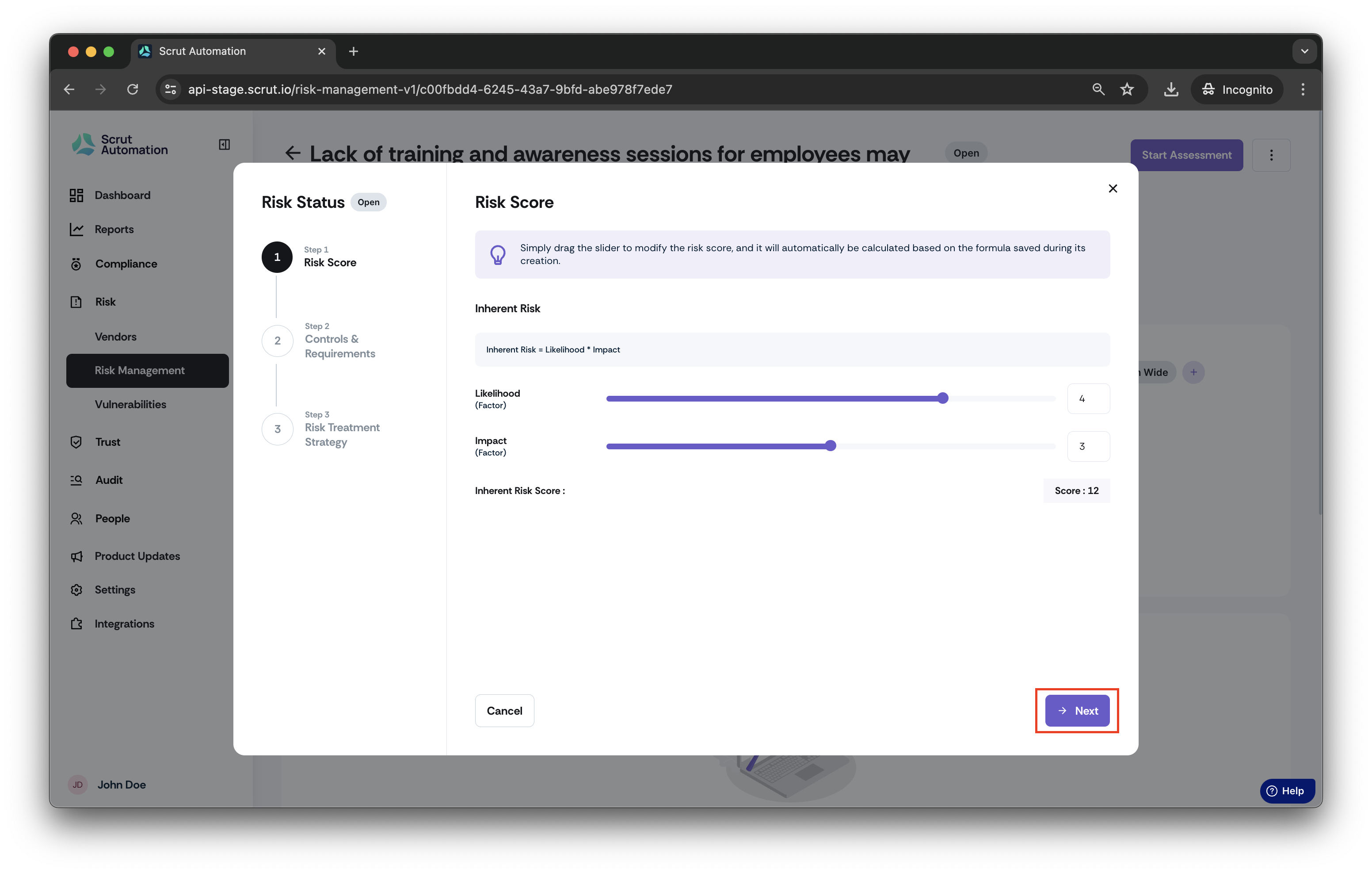Open a new browser tab
This screenshot has width=1372, height=873.
coord(353,51)
